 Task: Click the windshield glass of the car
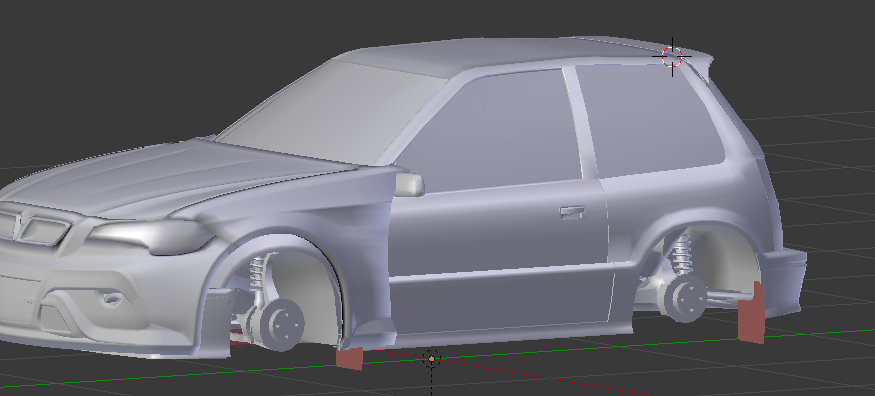(332, 112)
